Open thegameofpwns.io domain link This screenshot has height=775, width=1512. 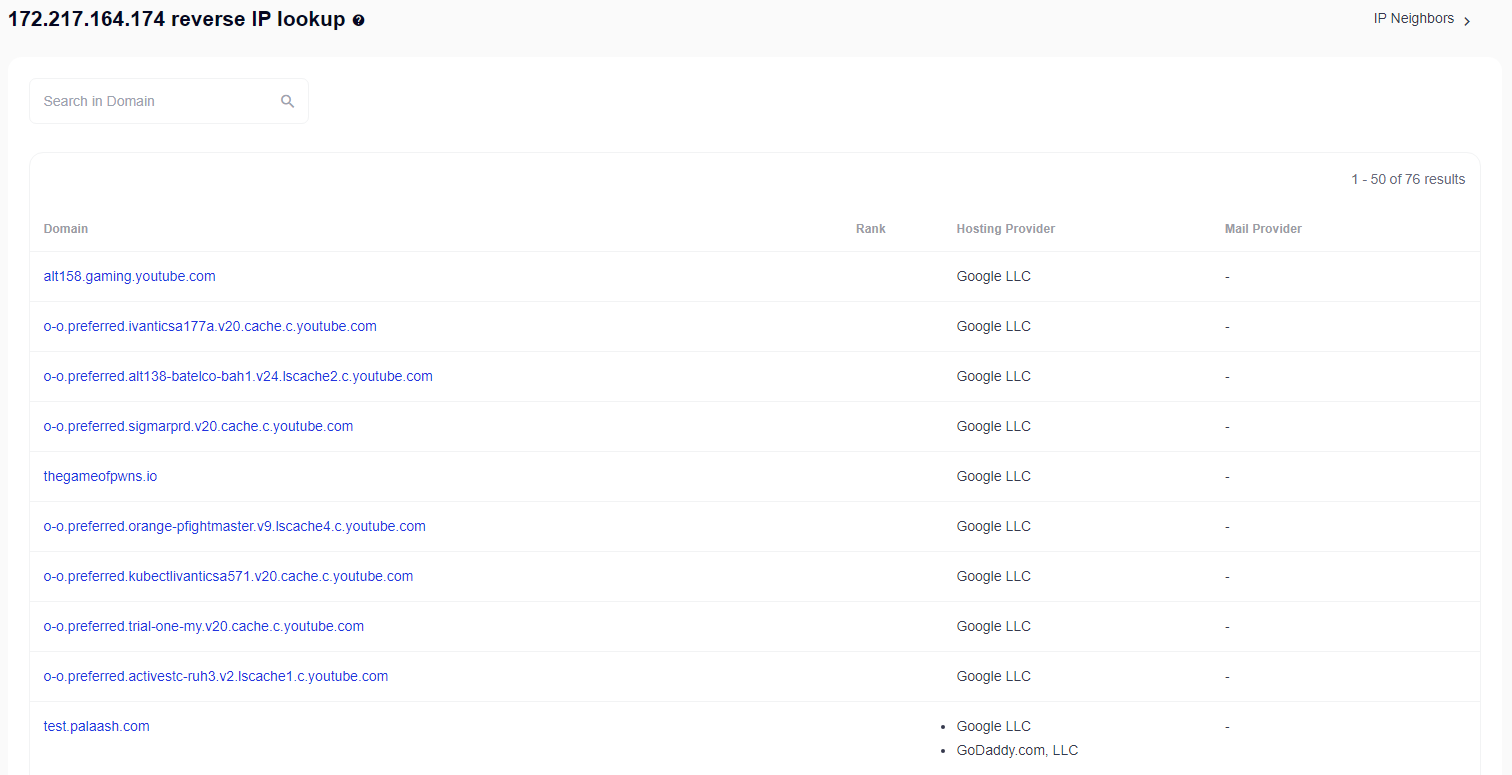click(x=100, y=476)
